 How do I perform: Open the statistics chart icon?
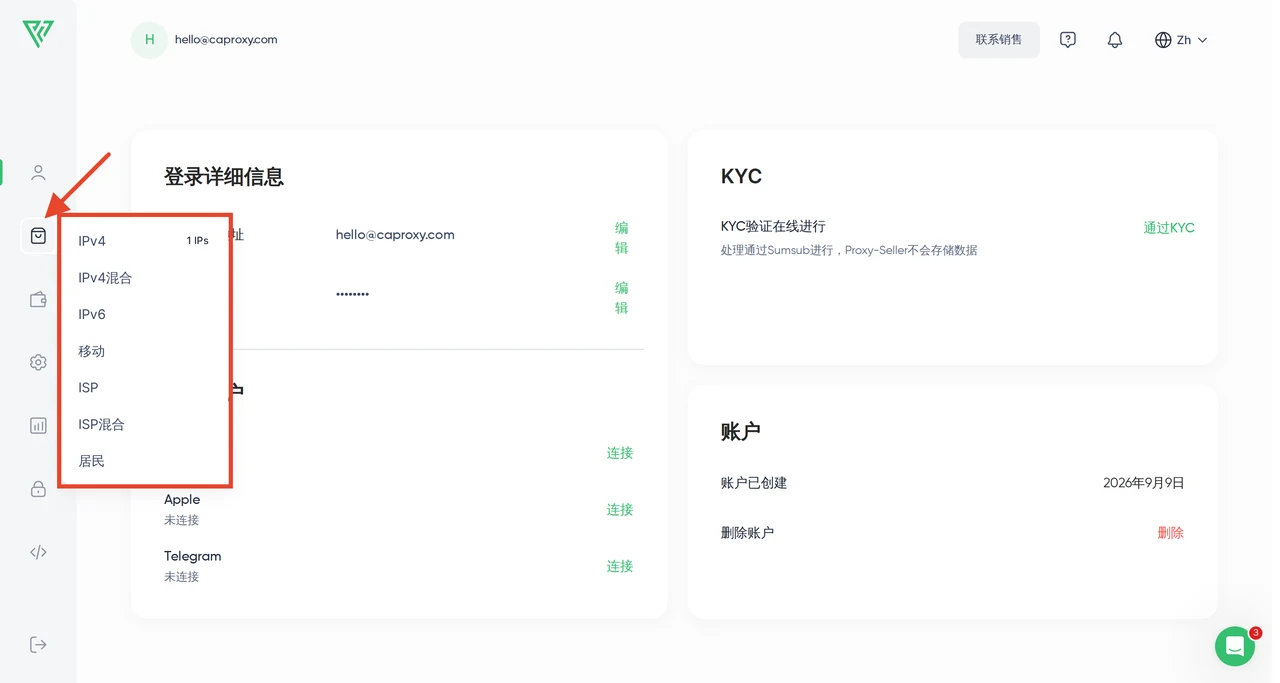coord(38,425)
